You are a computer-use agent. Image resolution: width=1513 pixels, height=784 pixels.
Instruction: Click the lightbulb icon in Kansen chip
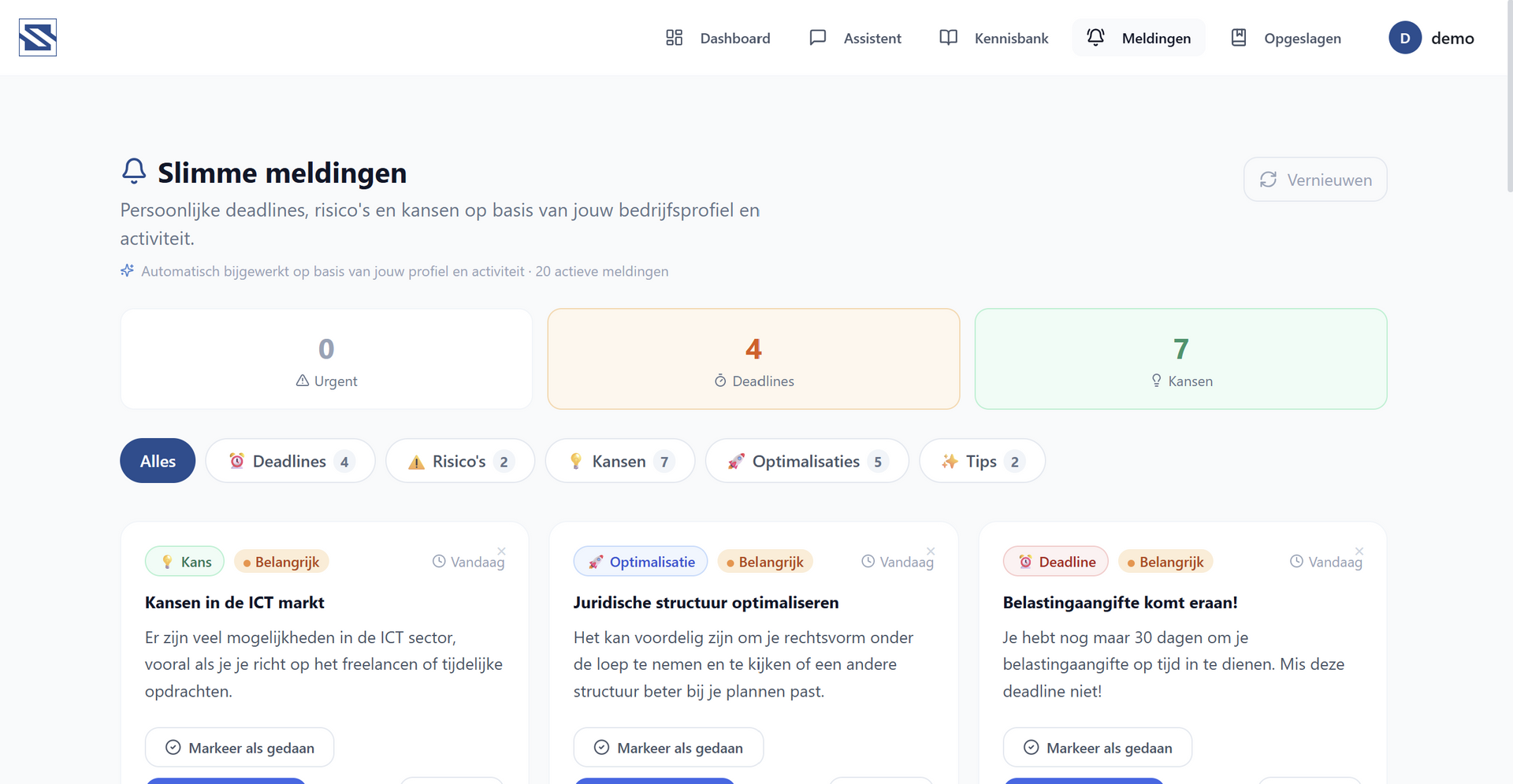click(576, 461)
